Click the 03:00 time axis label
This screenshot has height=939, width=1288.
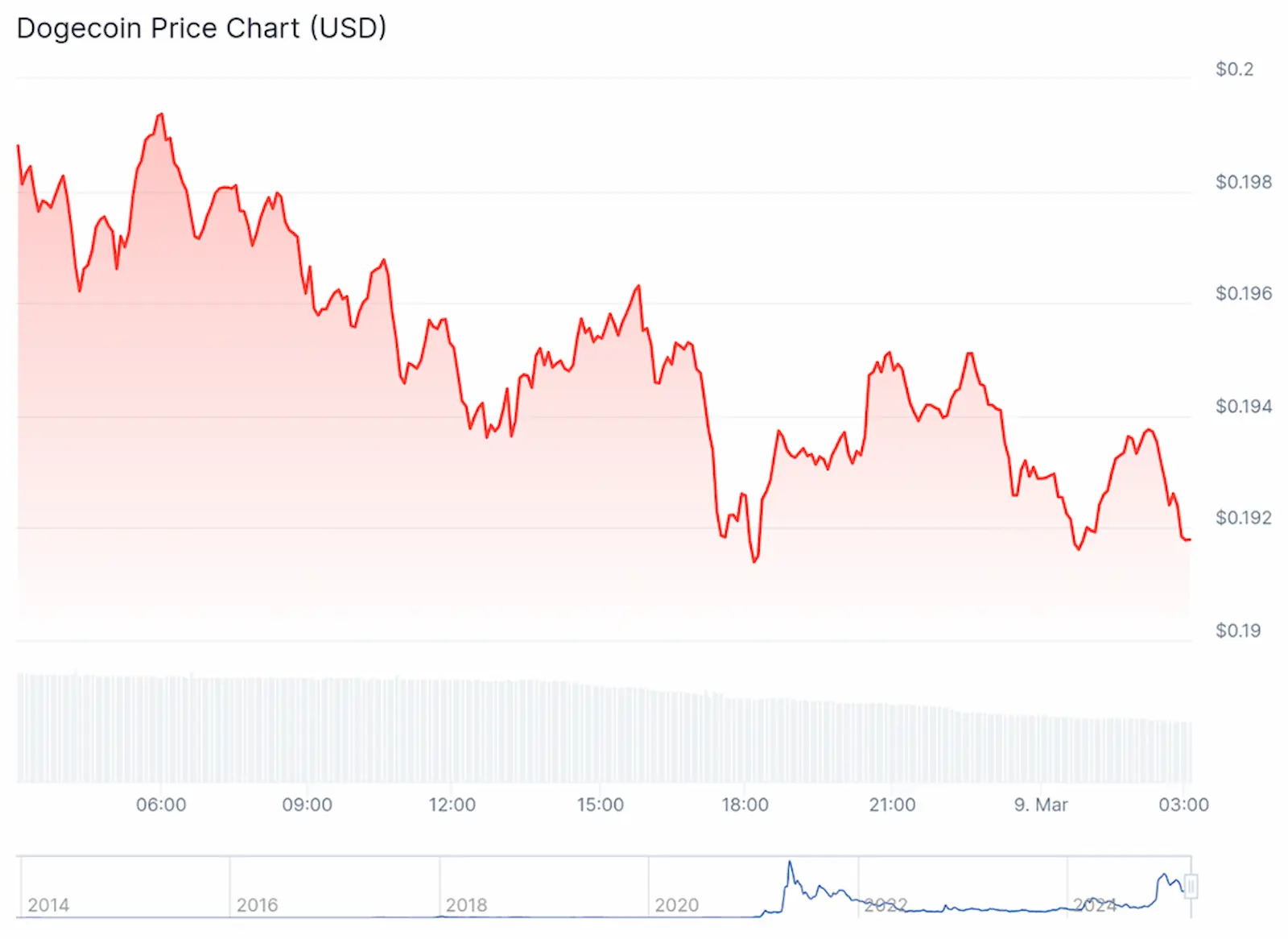1183,805
